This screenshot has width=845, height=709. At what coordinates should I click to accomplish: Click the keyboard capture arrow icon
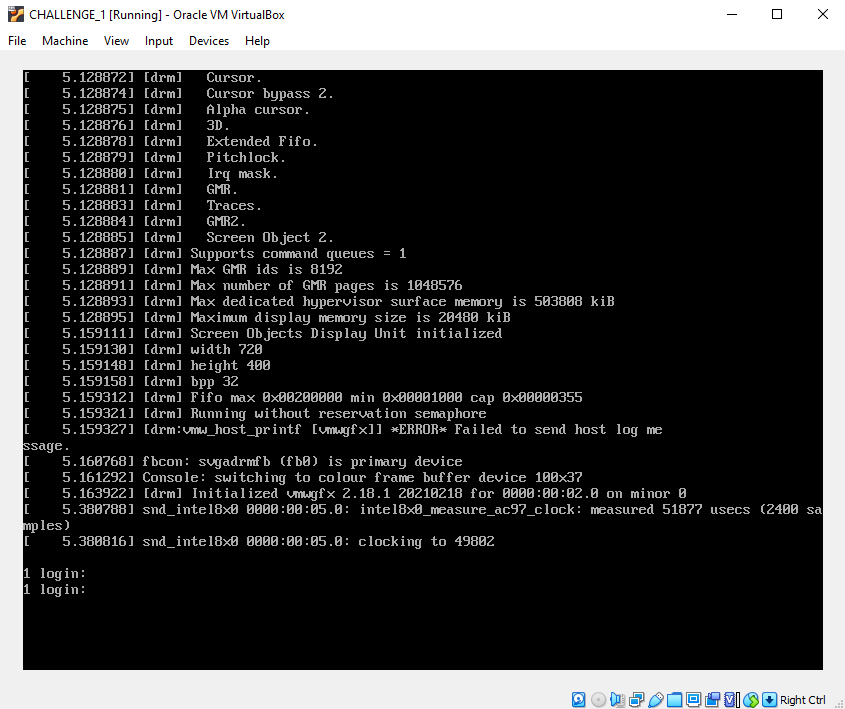pyautogui.click(x=769, y=700)
